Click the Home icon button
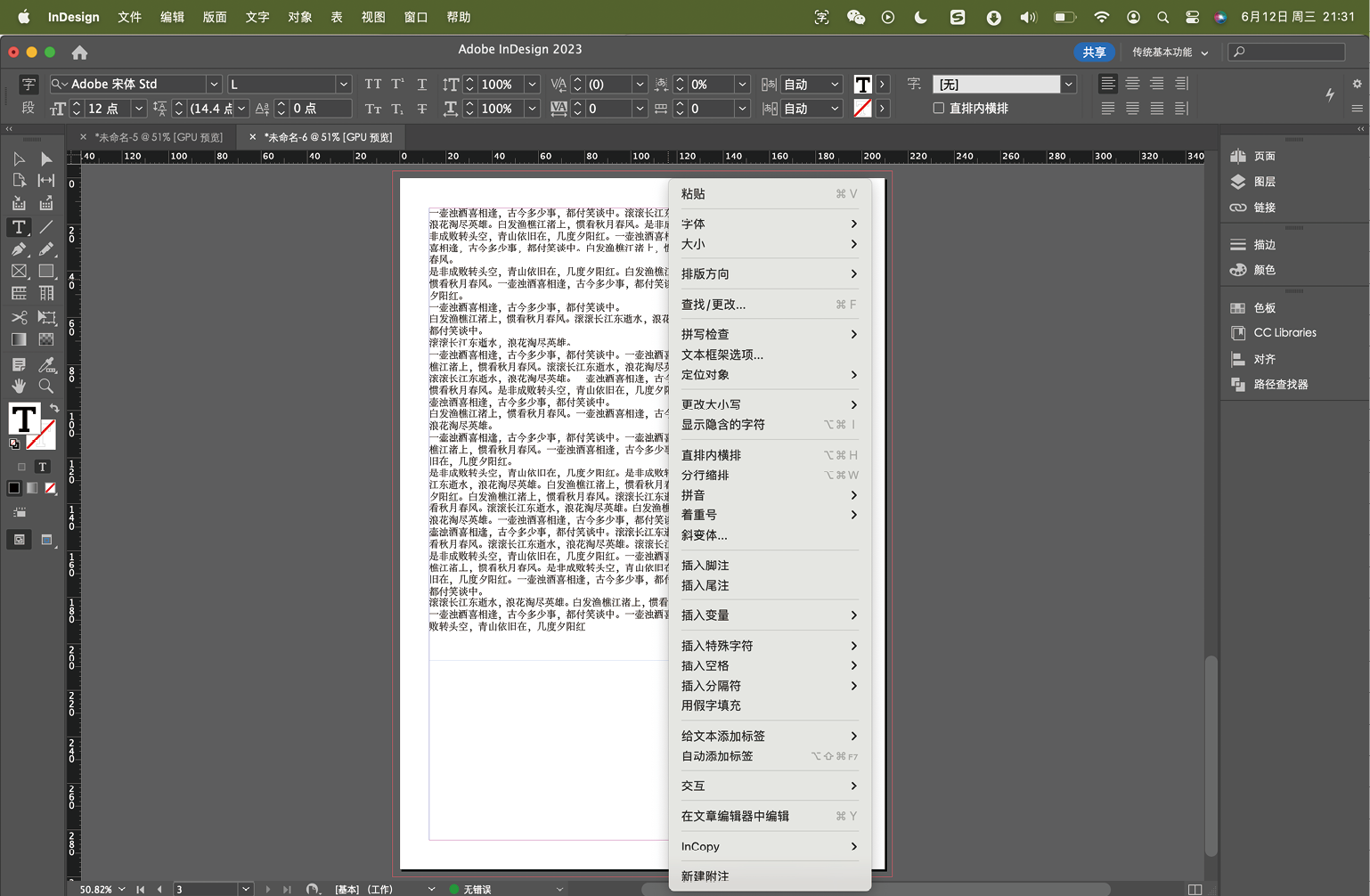Image resolution: width=1370 pixels, height=896 pixels. point(79,53)
